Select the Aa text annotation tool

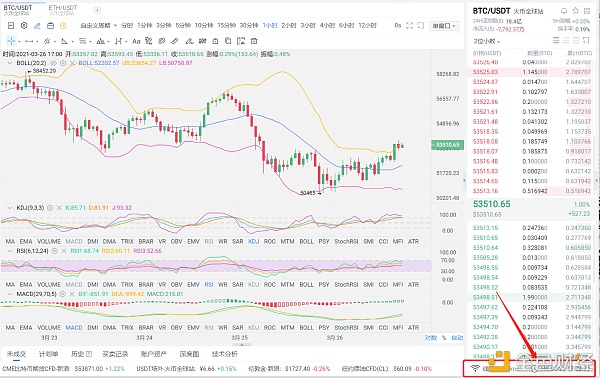pos(136,41)
